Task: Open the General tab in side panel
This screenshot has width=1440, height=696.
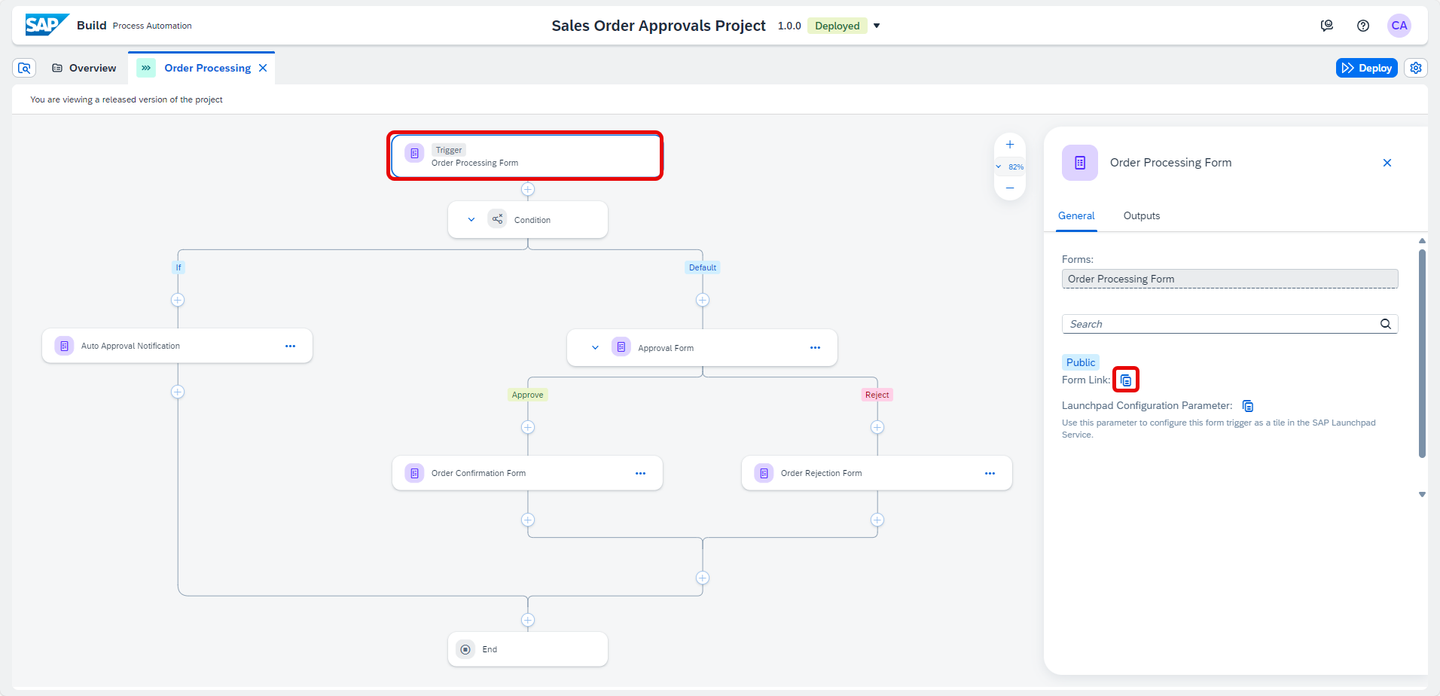Action: 1076,216
